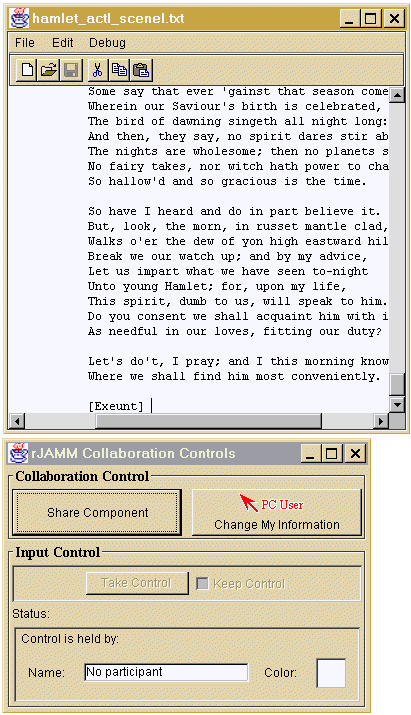Image resolution: width=411 pixels, height=715 pixels.
Task: Click the Share Component button
Action: (97, 513)
